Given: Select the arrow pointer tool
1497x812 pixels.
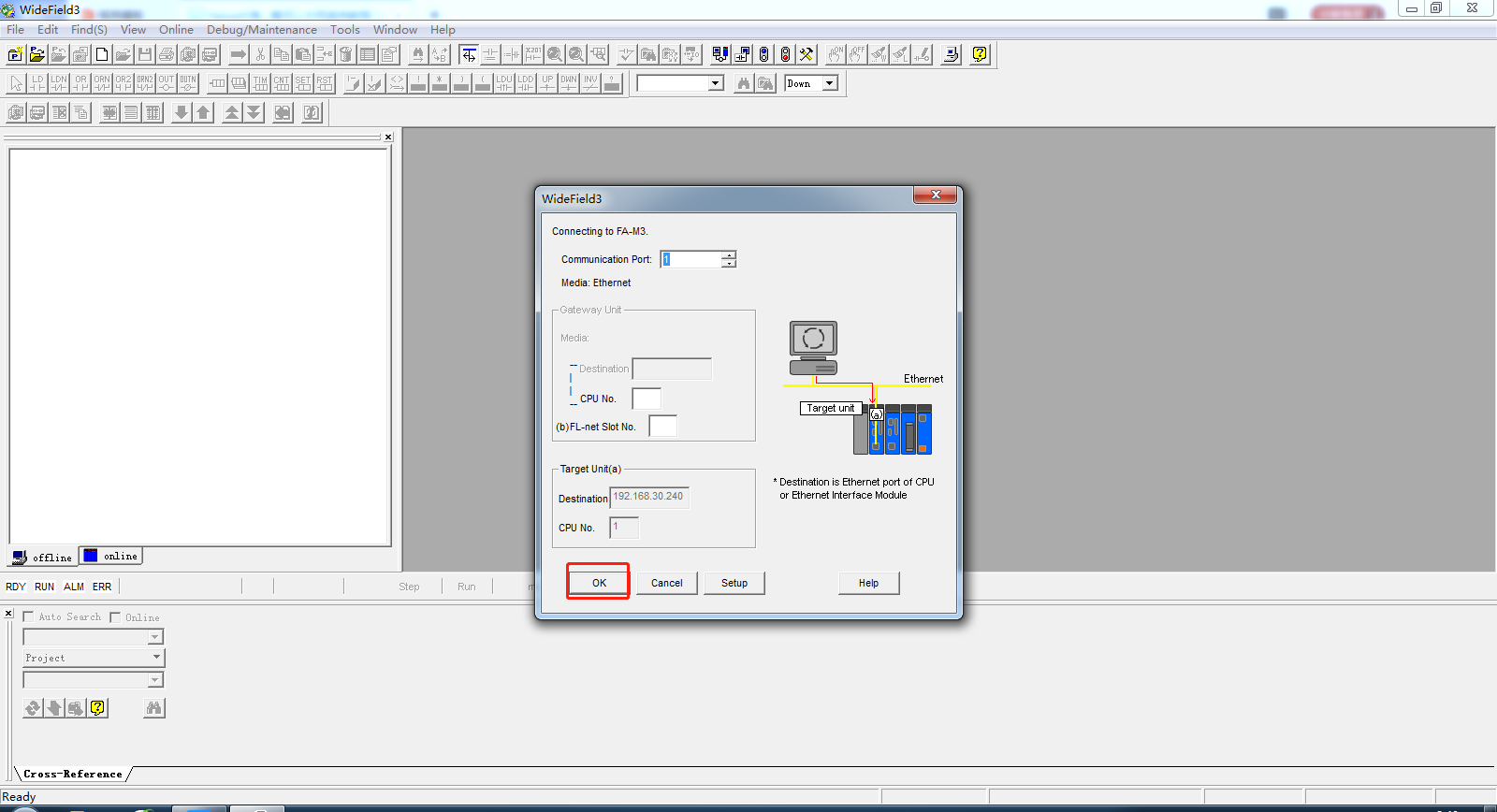Looking at the screenshot, I should click(x=16, y=83).
